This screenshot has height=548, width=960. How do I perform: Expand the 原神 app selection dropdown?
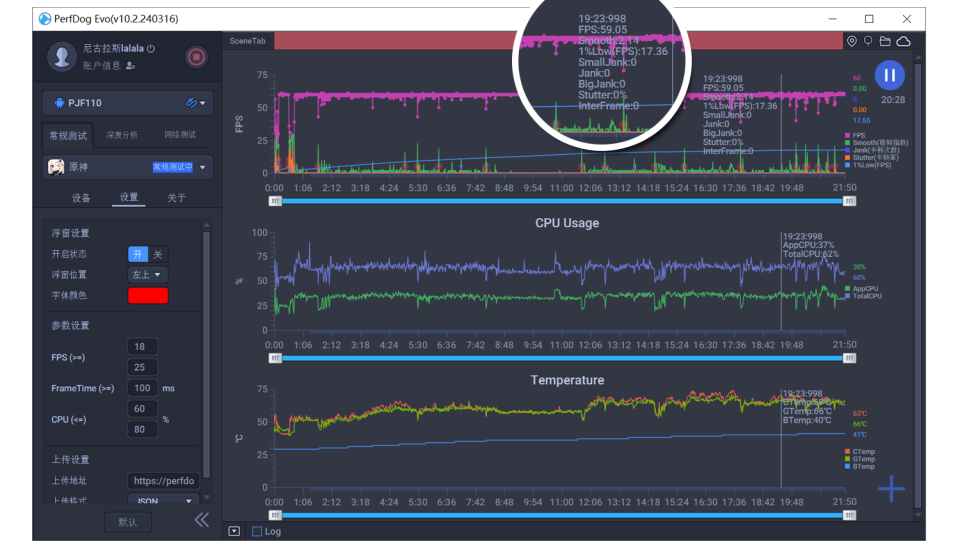pos(204,167)
